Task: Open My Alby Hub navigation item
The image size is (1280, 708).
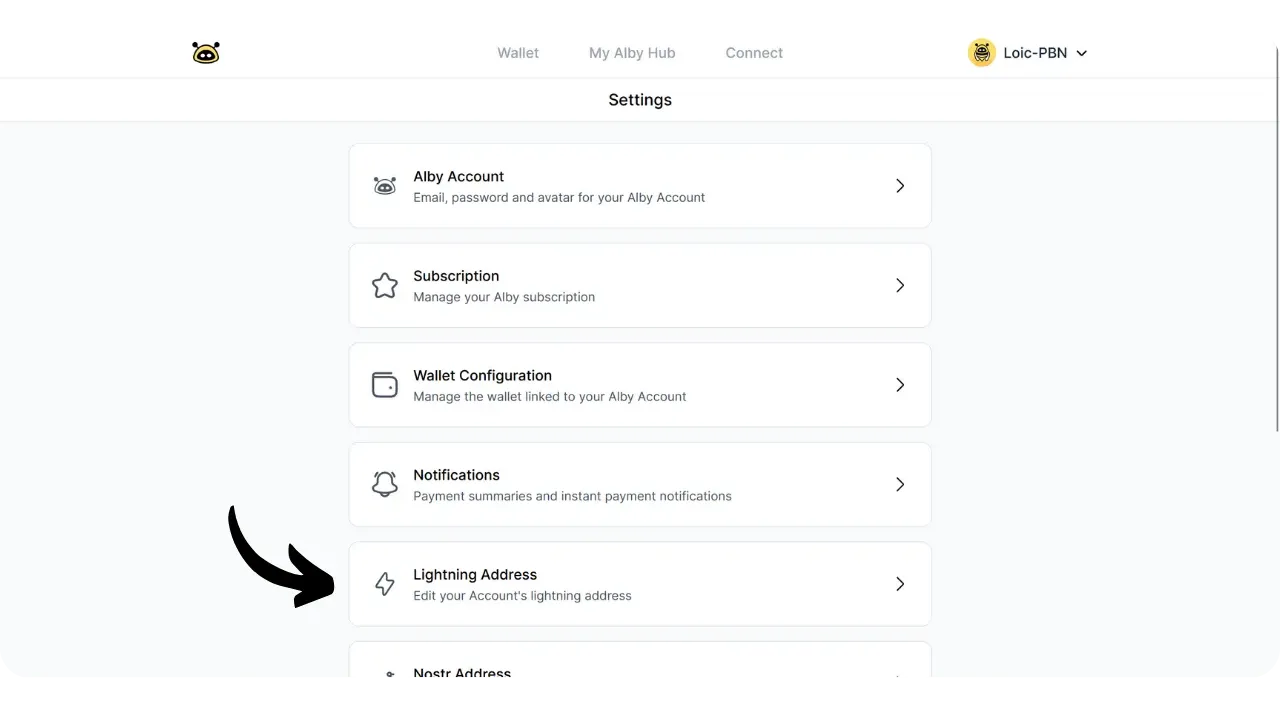Action: coord(632,53)
